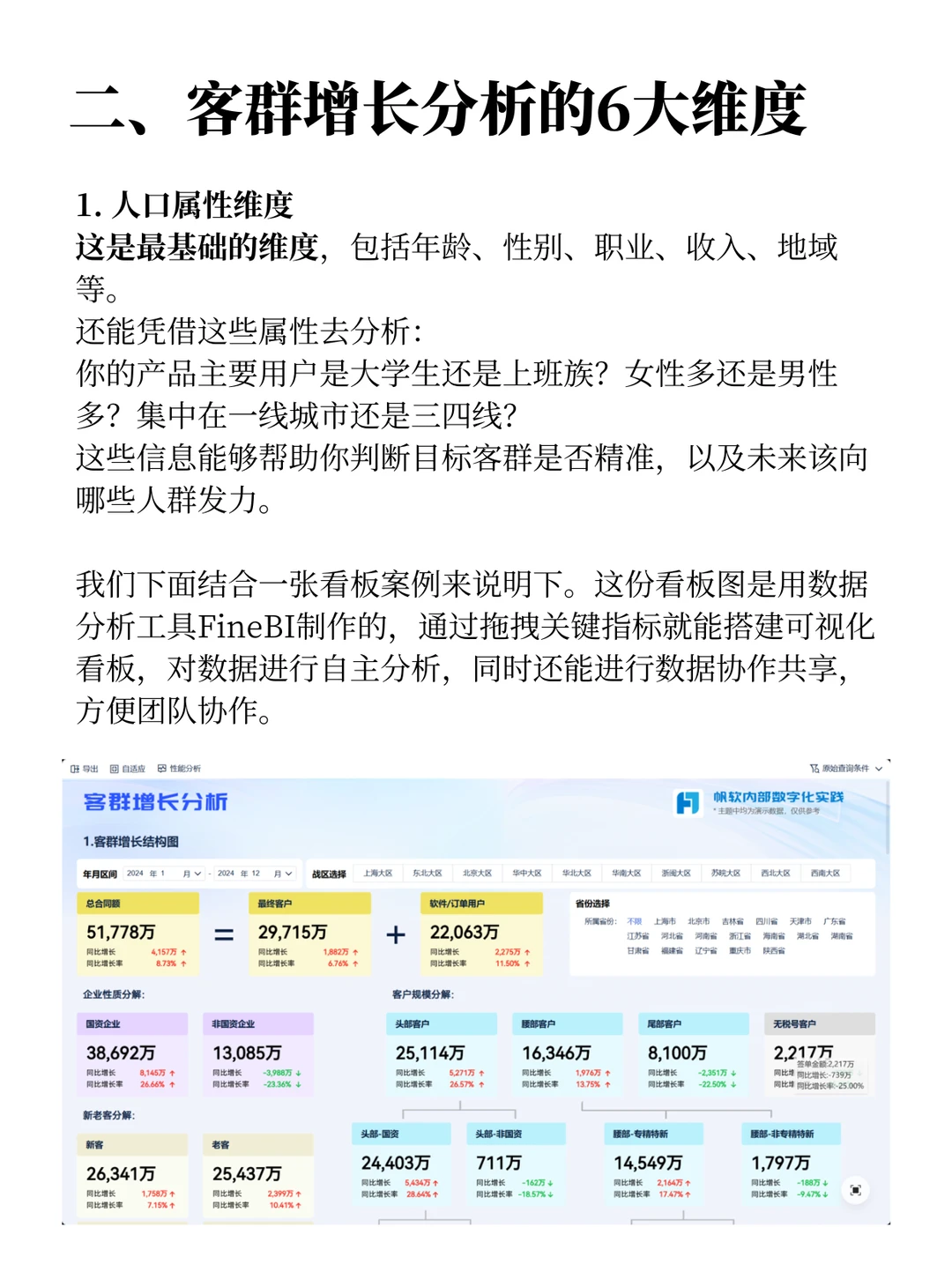Click the 头部-非国资 711万 value
This screenshot has width=952, height=1272.
(x=499, y=1163)
